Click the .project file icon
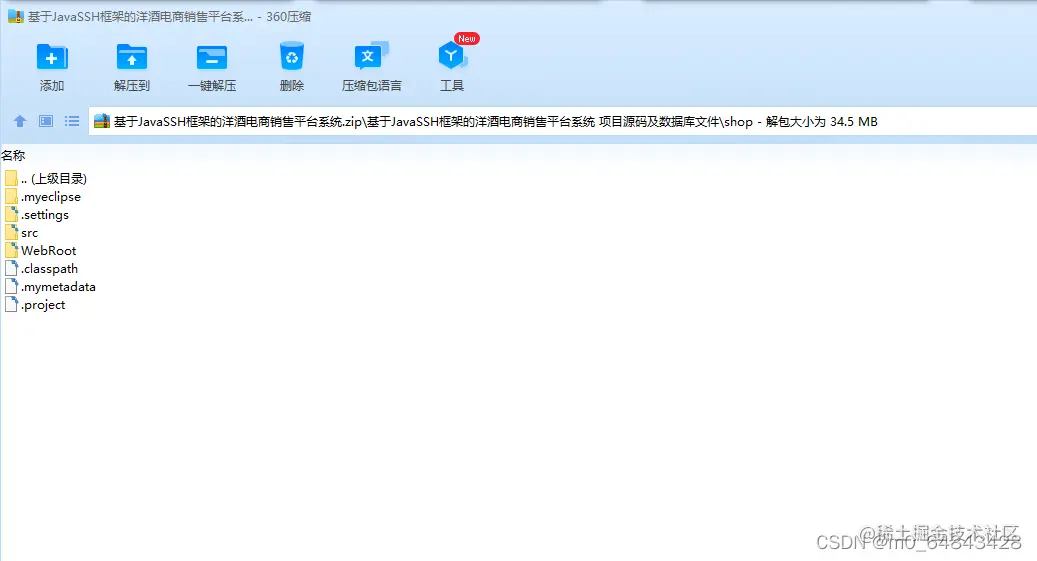This screenshot has height=561, width=1037. click(11, 304)
